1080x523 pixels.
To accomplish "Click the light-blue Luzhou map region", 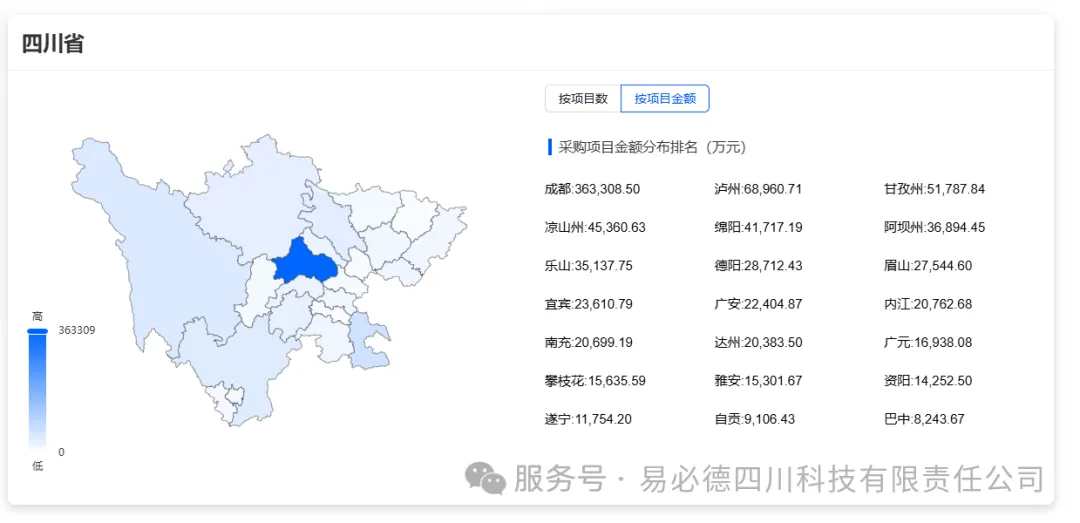I will 368,340.
